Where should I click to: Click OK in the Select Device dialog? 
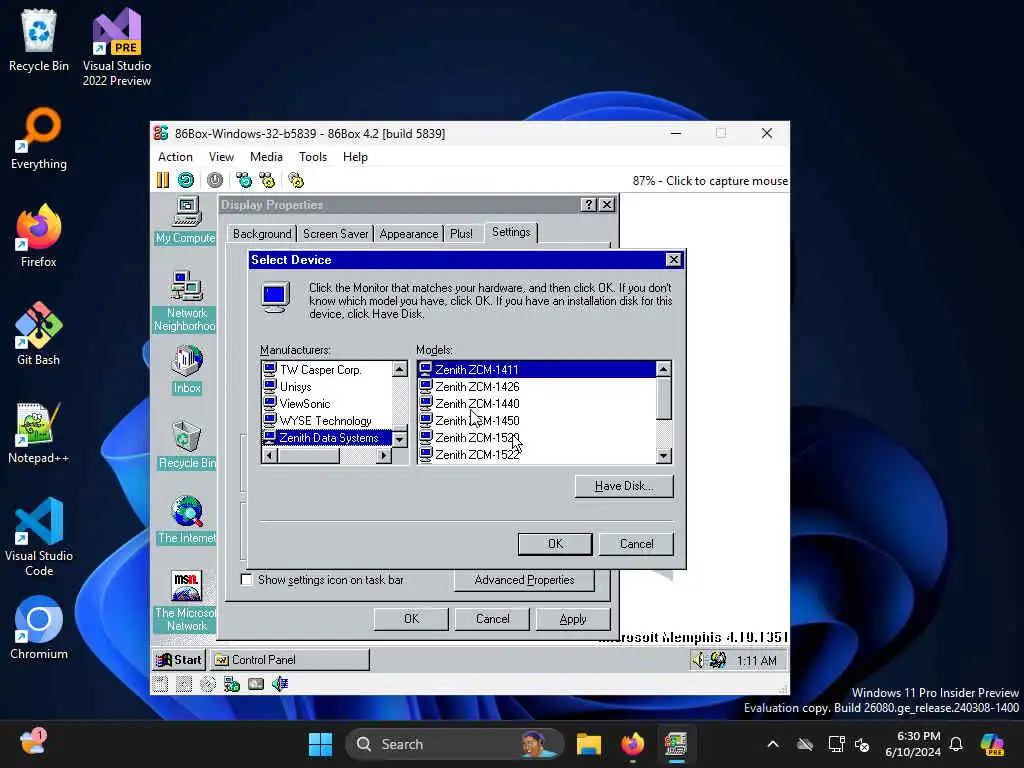tap(555, 543)
